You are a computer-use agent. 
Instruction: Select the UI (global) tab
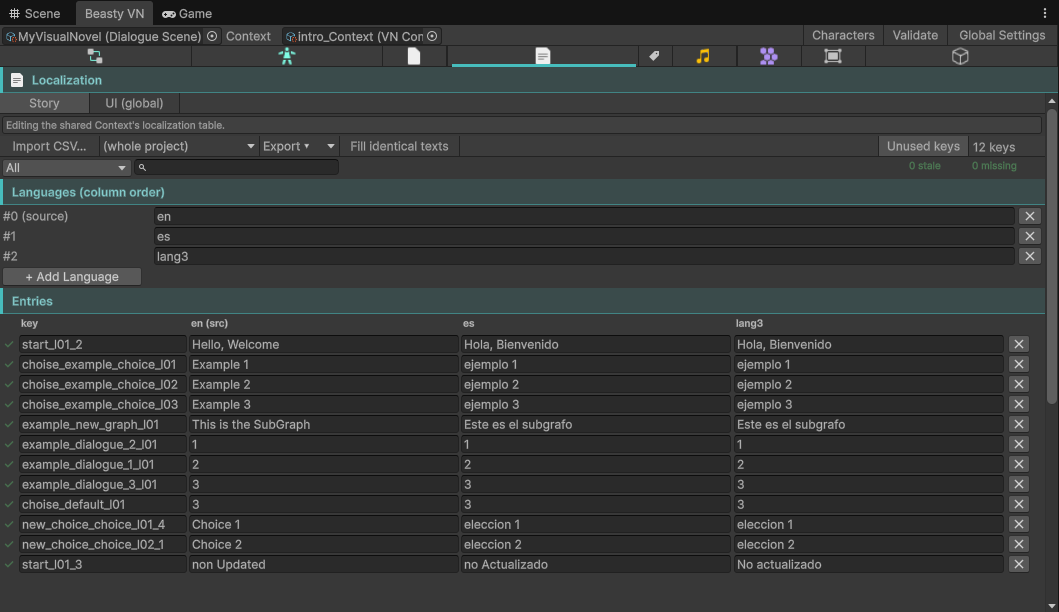[134, 103]
